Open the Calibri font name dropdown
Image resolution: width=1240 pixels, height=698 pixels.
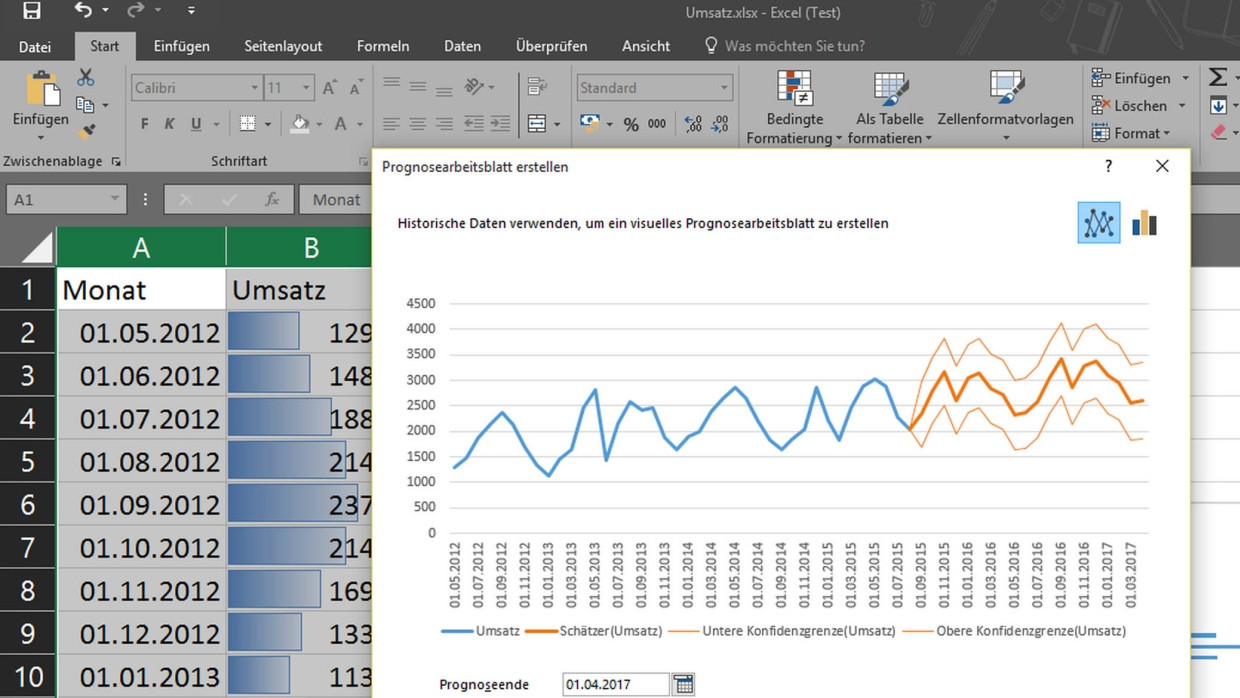pos(254,88)
